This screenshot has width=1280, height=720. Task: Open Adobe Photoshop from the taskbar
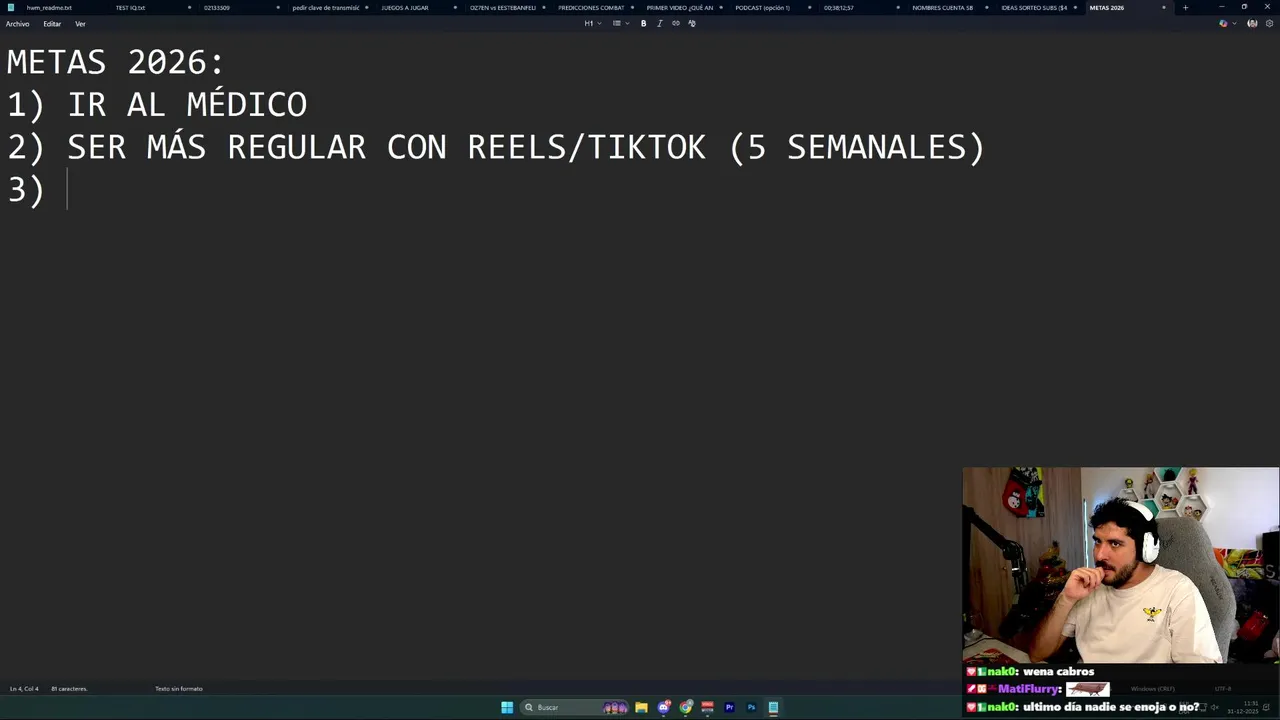(x=751, y=708)
